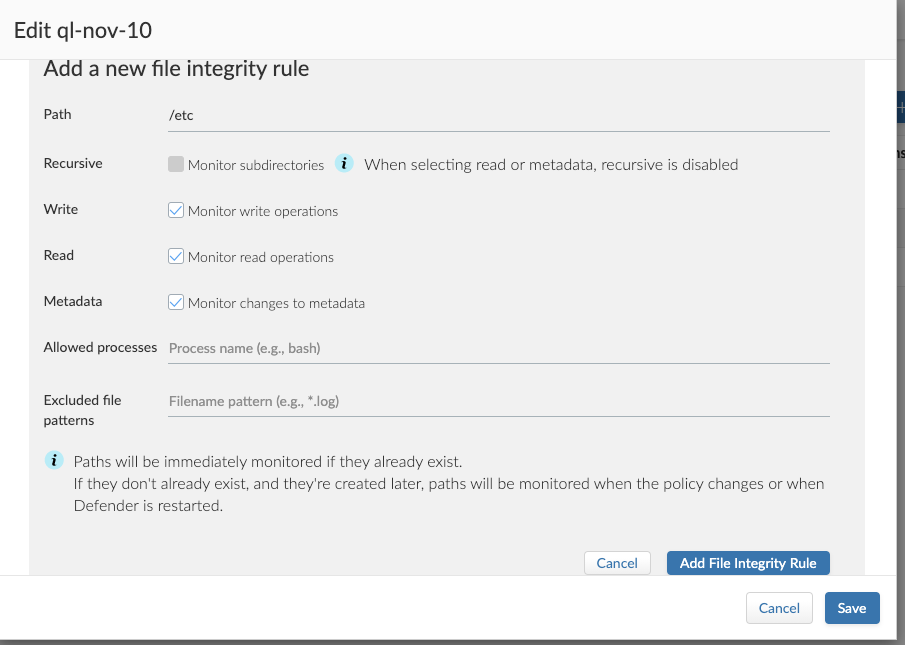This screenshot has height=645, width=905.
Task: Uncheck Monitor write operations
Action: point(176,211)
